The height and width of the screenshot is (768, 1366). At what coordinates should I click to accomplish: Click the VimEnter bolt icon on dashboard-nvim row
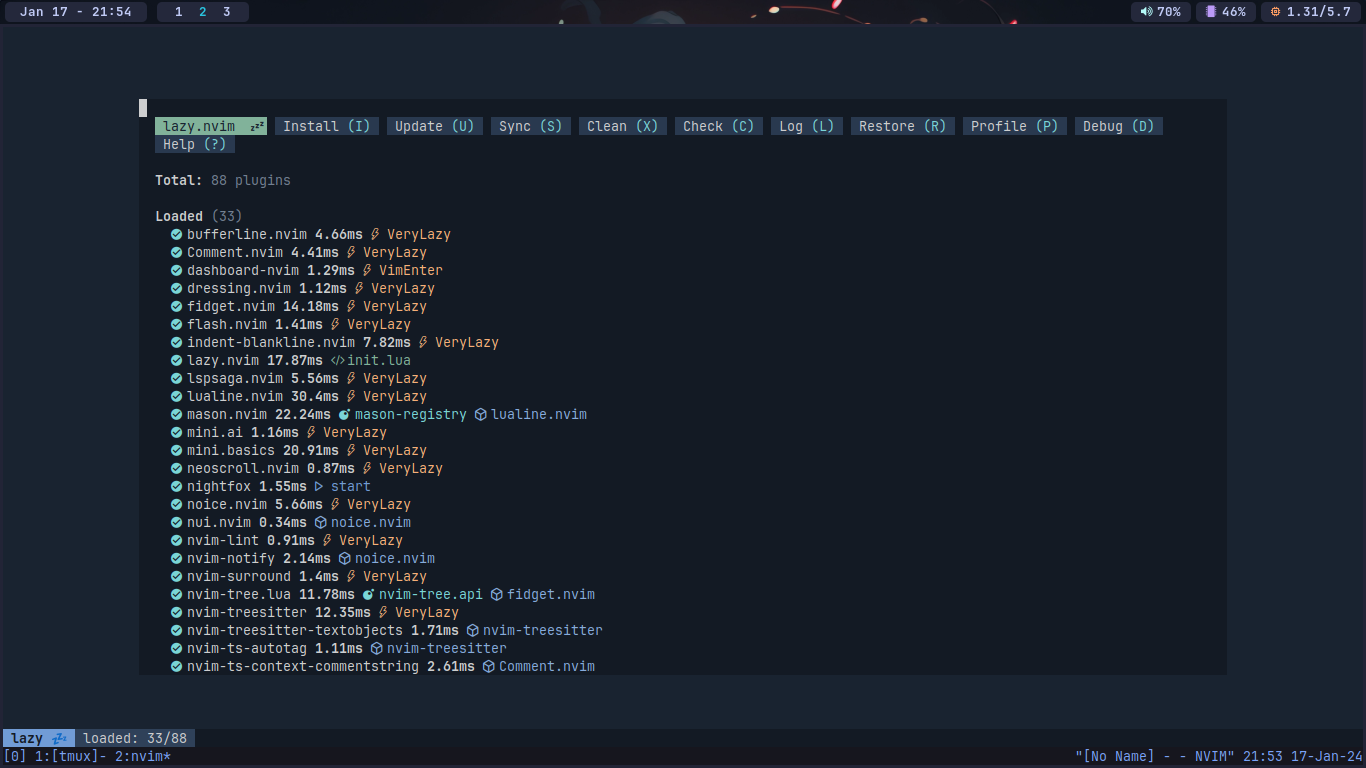pos(367,270)
